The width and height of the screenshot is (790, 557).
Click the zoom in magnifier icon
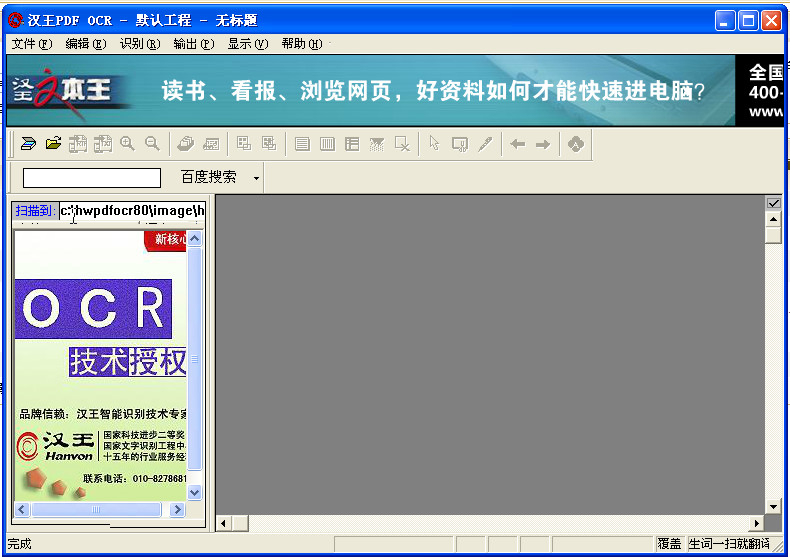[x=127, y=144]
